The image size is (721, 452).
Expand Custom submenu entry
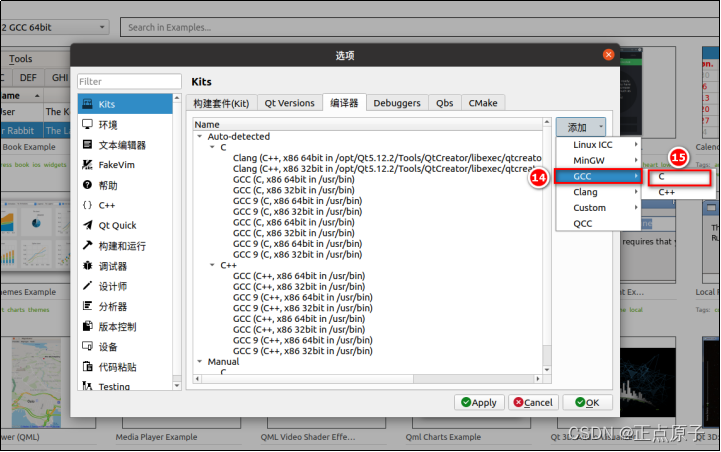click(x=598, y=208)
